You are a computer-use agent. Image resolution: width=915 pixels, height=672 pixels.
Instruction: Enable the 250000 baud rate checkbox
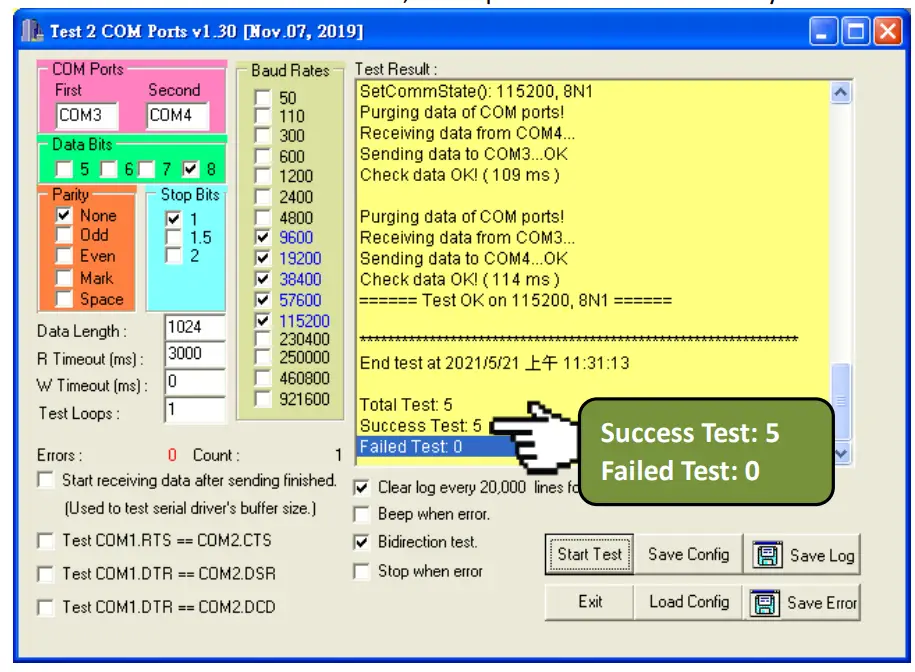(263, 357)
